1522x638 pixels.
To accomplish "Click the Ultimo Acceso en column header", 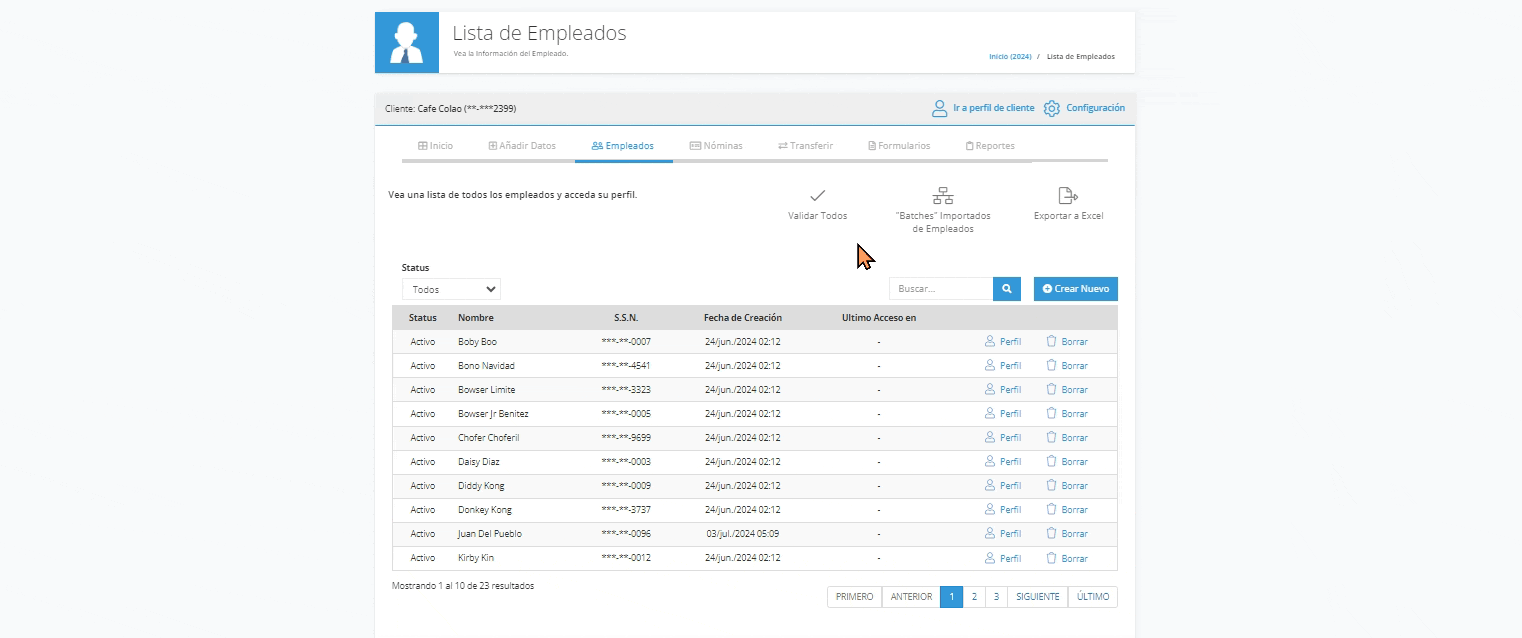I will coord(879,318).
